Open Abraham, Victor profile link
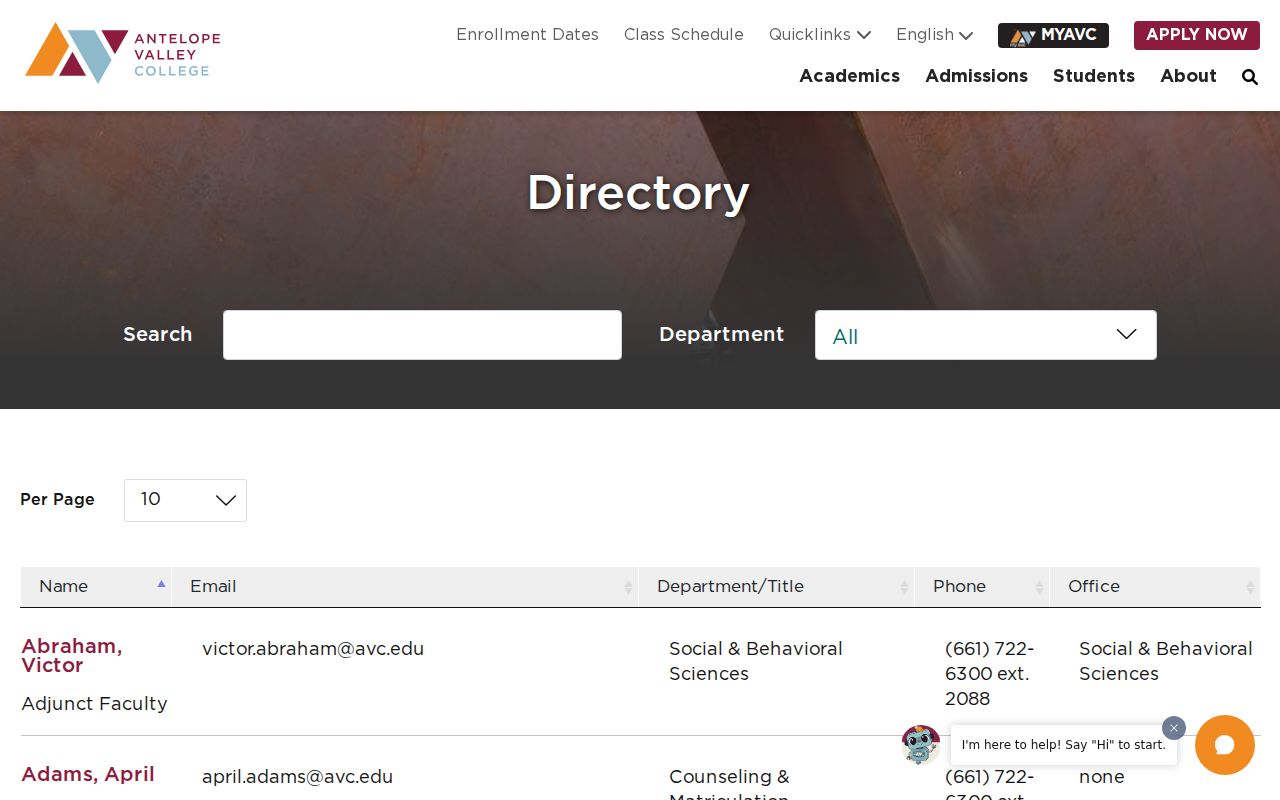The width and height of the screenshot is (1280, 800). click(72, 656)
